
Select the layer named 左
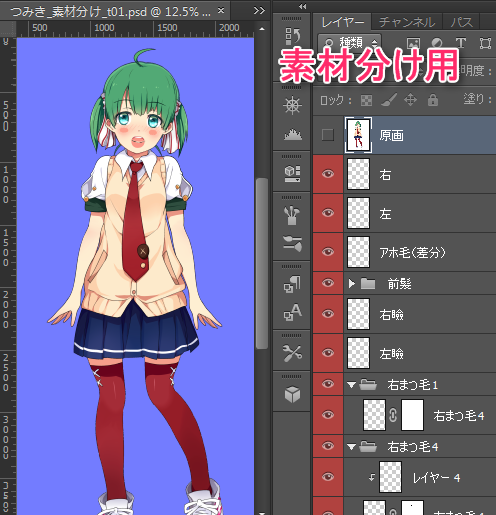[x=385, y=214]
